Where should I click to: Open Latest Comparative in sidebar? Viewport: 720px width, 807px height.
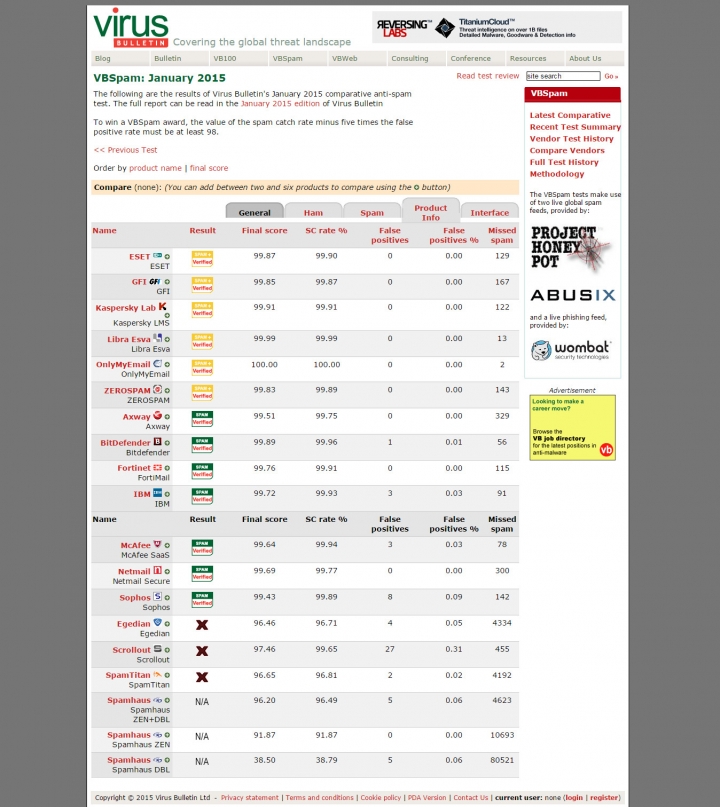[x=570, y=115]
